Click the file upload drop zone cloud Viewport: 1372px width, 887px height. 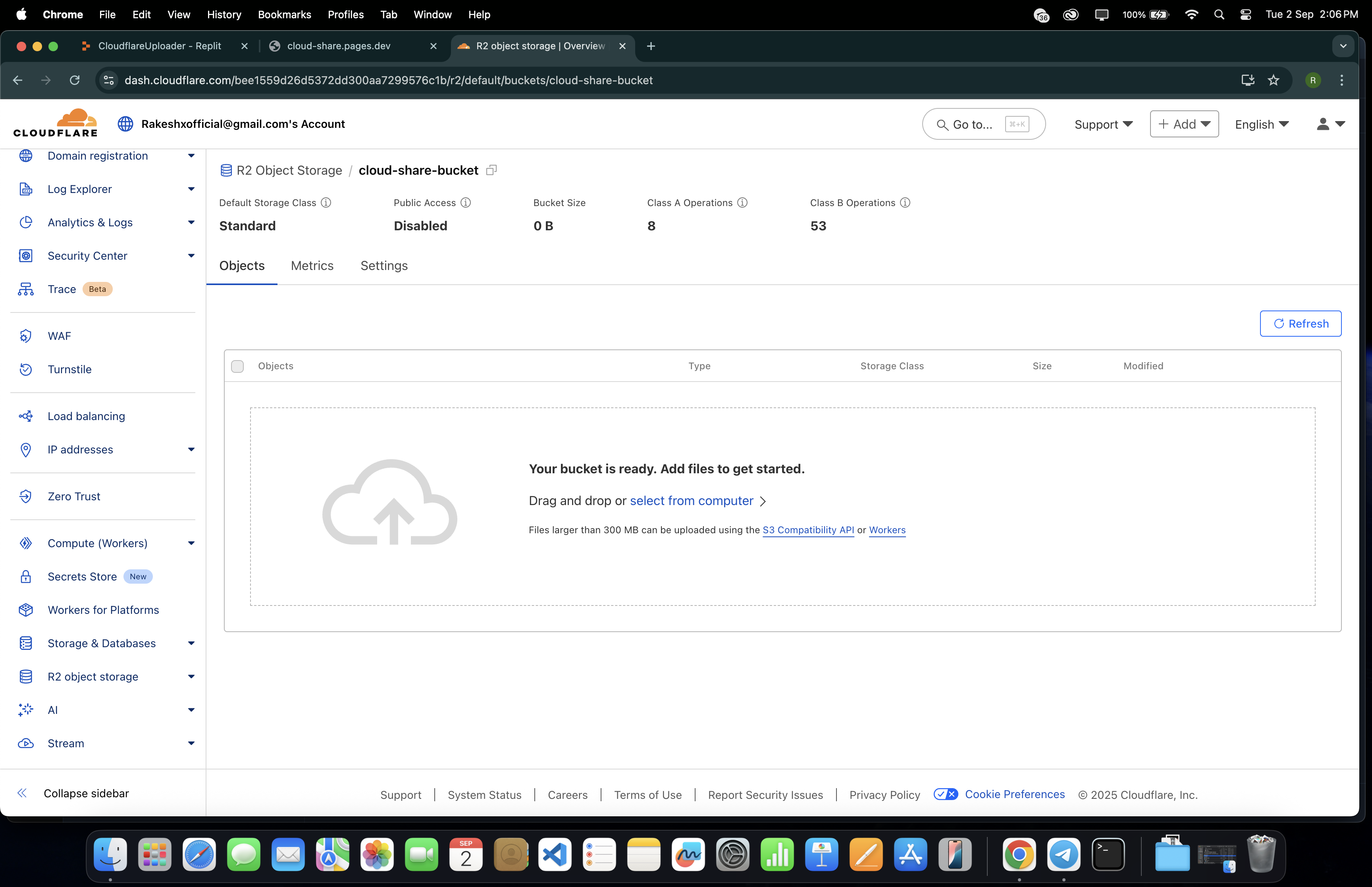390,502
